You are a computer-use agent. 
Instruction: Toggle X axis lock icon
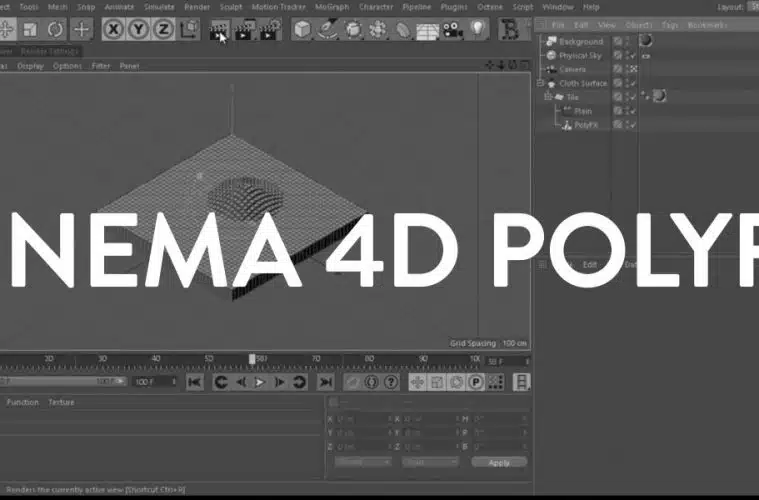pos(114,30)
